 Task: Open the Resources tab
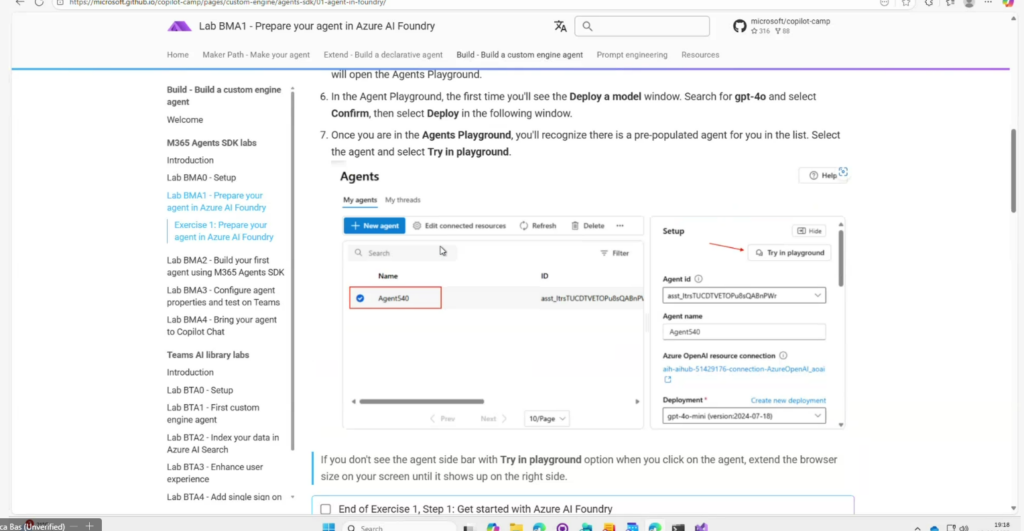(x=700, y=55)
